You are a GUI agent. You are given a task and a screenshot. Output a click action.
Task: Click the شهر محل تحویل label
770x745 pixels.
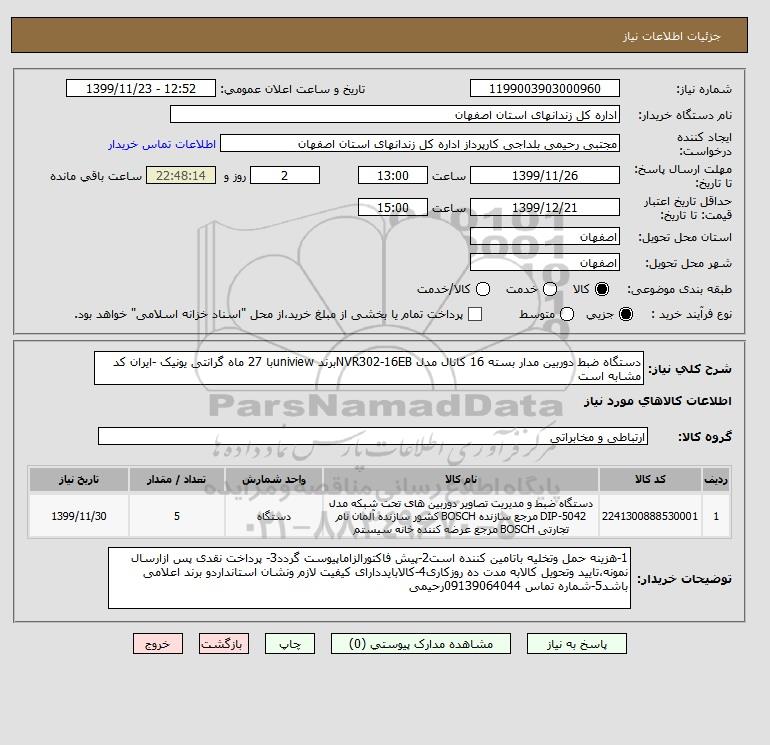tap(688, 263)
